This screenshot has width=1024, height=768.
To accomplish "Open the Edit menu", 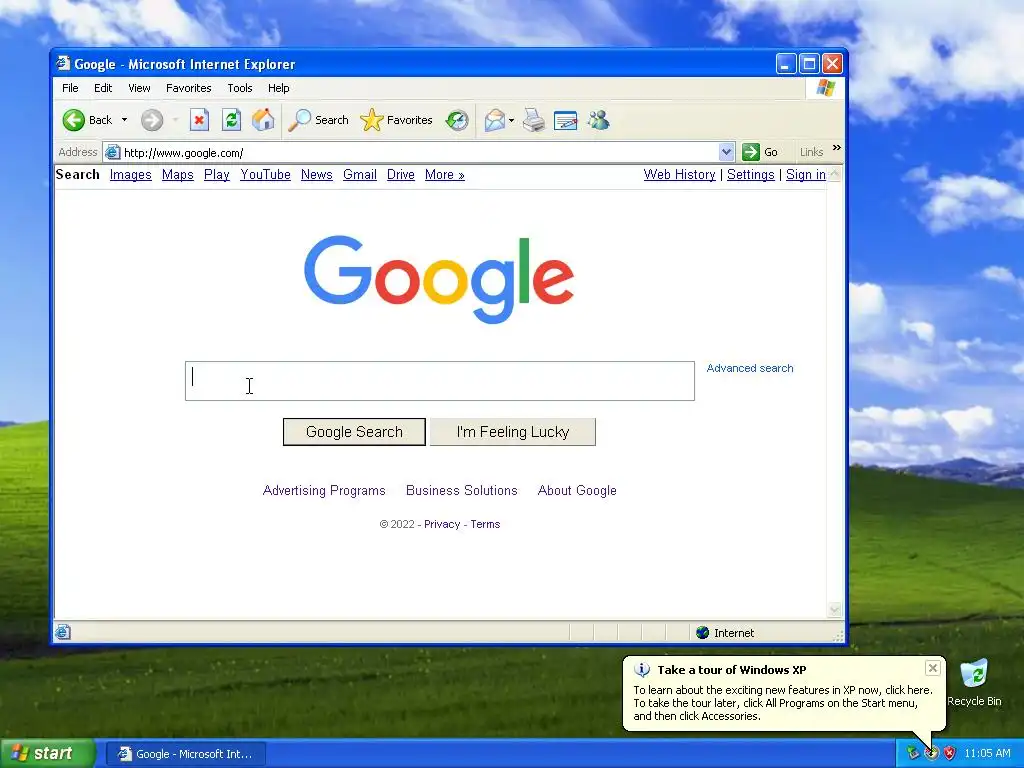I will pos(103,88).
